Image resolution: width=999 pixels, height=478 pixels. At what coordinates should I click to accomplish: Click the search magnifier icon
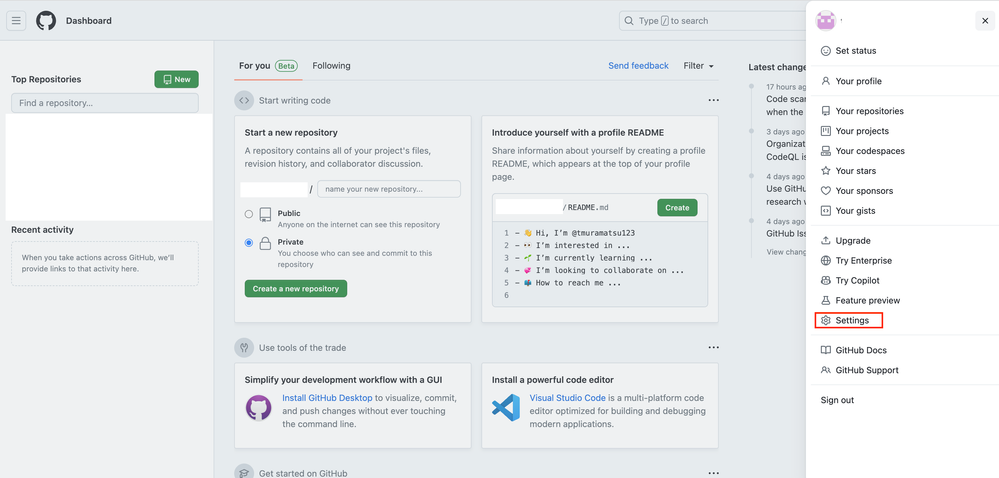tap(629, 21)
